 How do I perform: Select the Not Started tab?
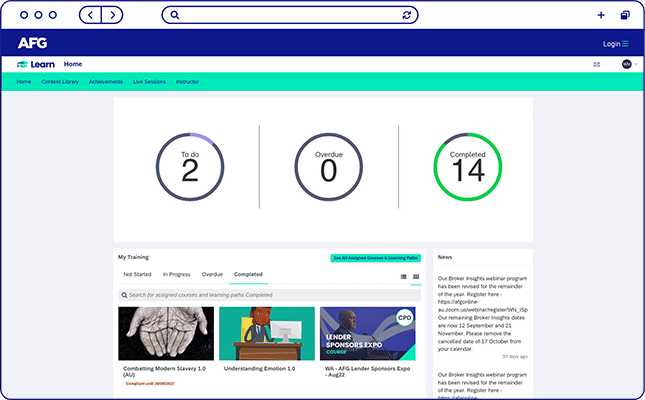pyautogui.click(x=137, y=274)
